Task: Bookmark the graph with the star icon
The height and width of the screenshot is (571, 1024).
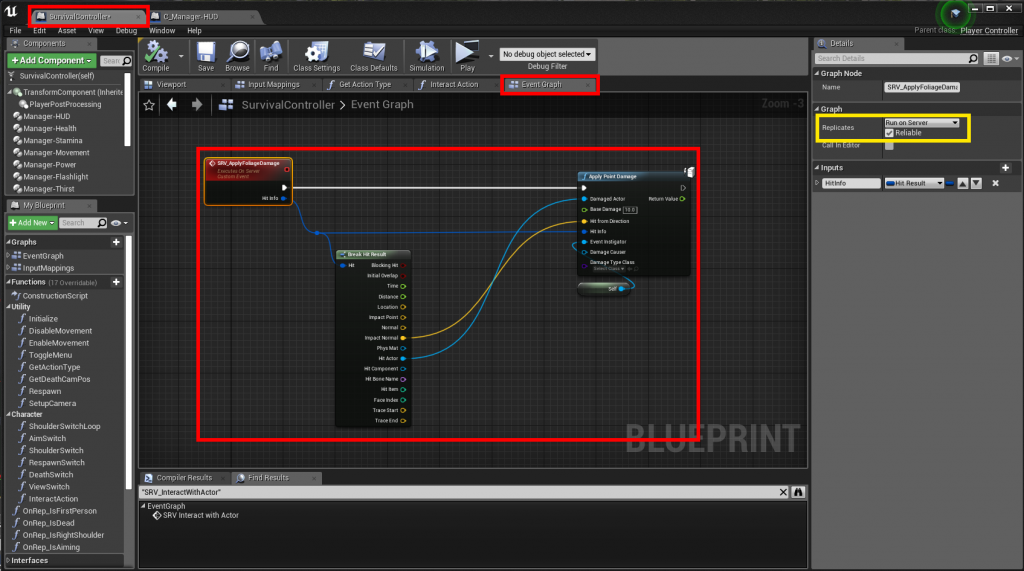Action: click(150, 104)
